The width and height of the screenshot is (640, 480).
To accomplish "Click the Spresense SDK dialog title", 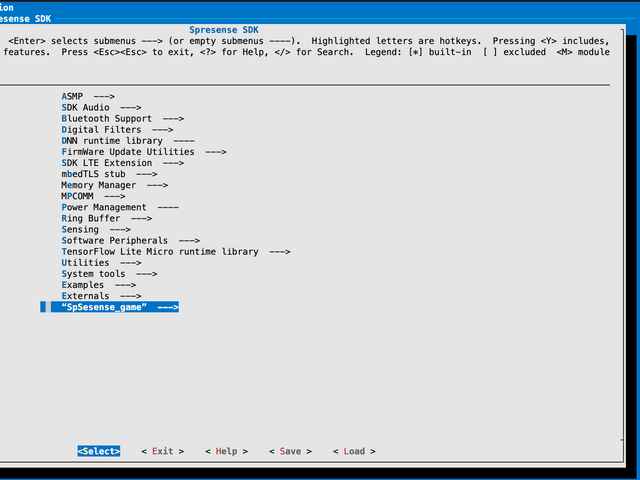I will click(x=224, y=30).
